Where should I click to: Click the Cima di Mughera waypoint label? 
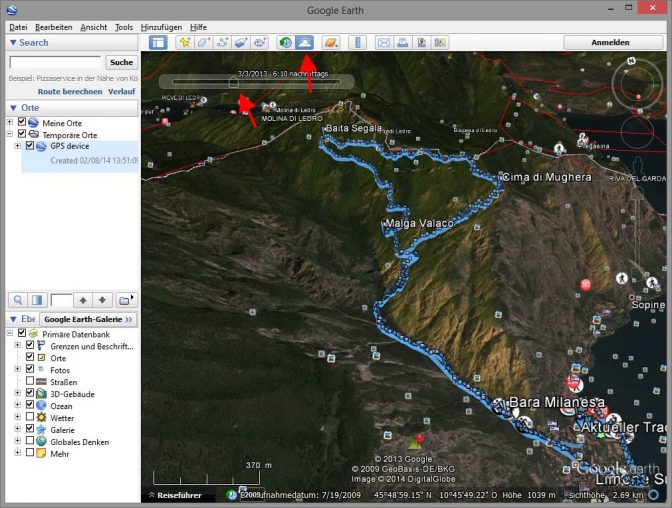pos(547,177)
